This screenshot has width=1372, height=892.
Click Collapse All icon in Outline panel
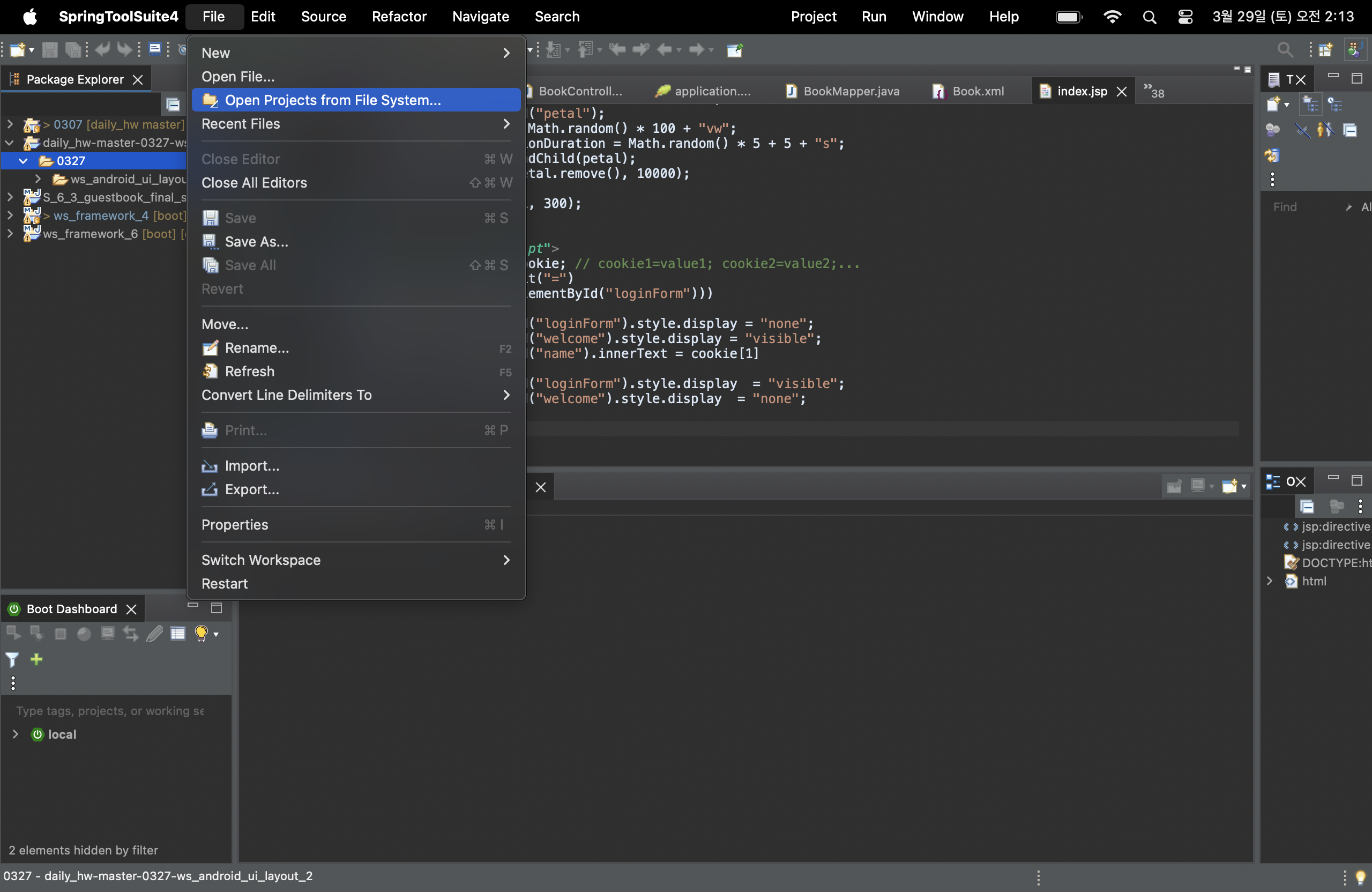coord(1308,506)
